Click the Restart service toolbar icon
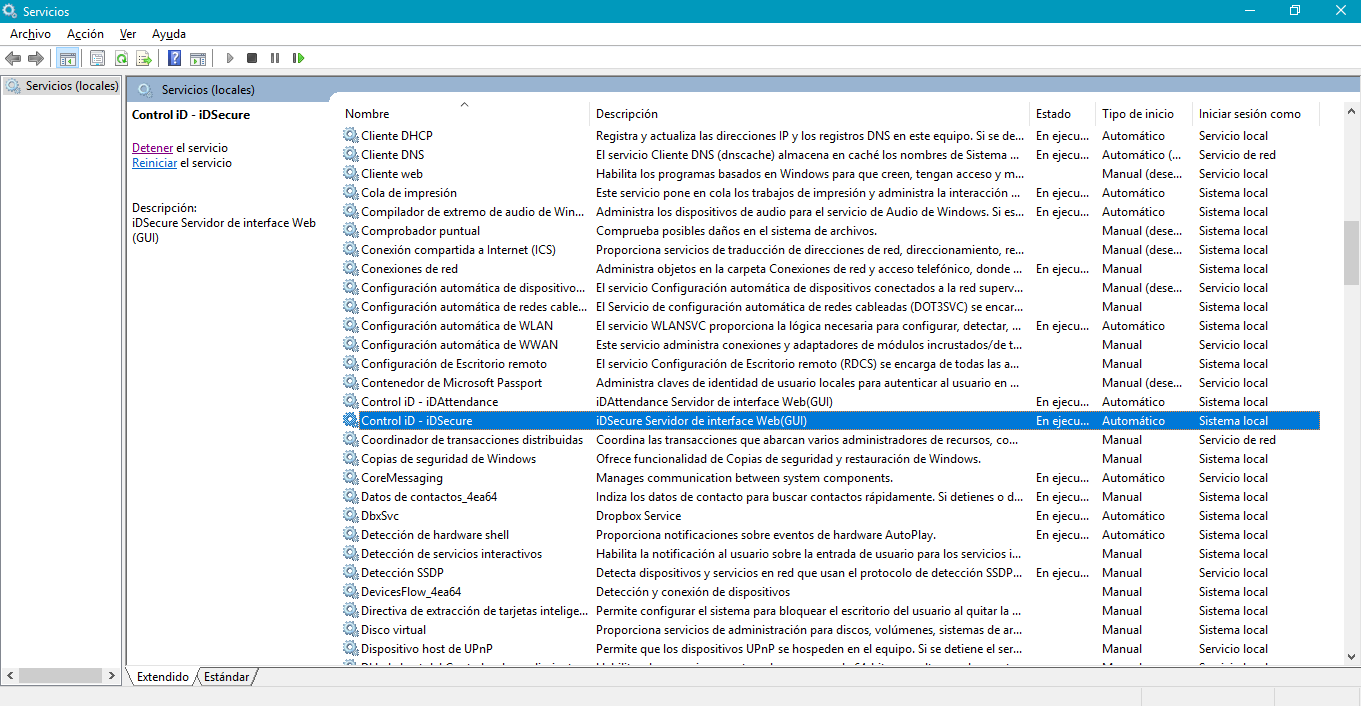Viewport: 1361px width, 706px height. (x=298, y=58)
